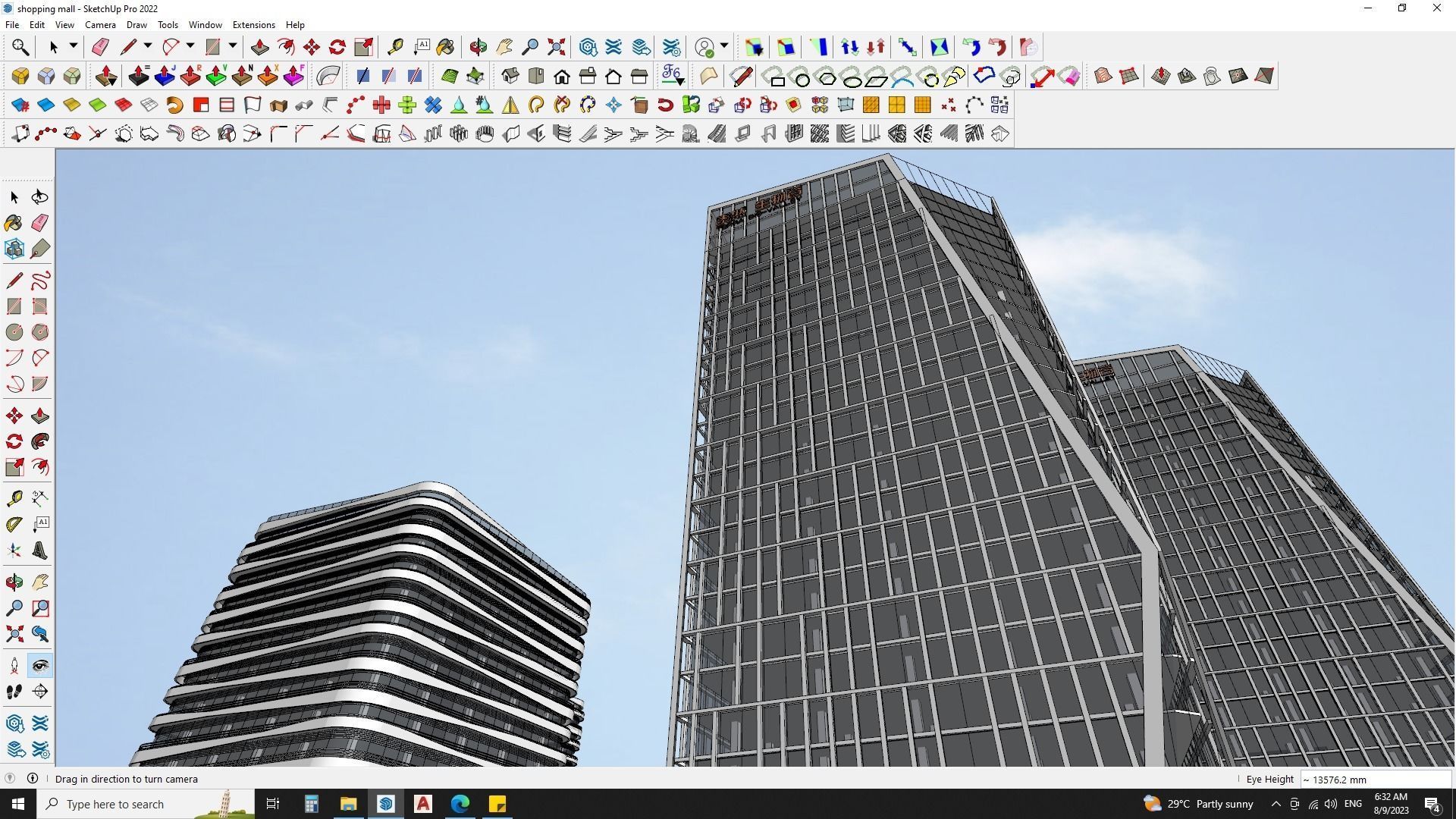
Task: Choose the Protractor tool in left panel
Action: pyautogui.click(x=14, y=524)
